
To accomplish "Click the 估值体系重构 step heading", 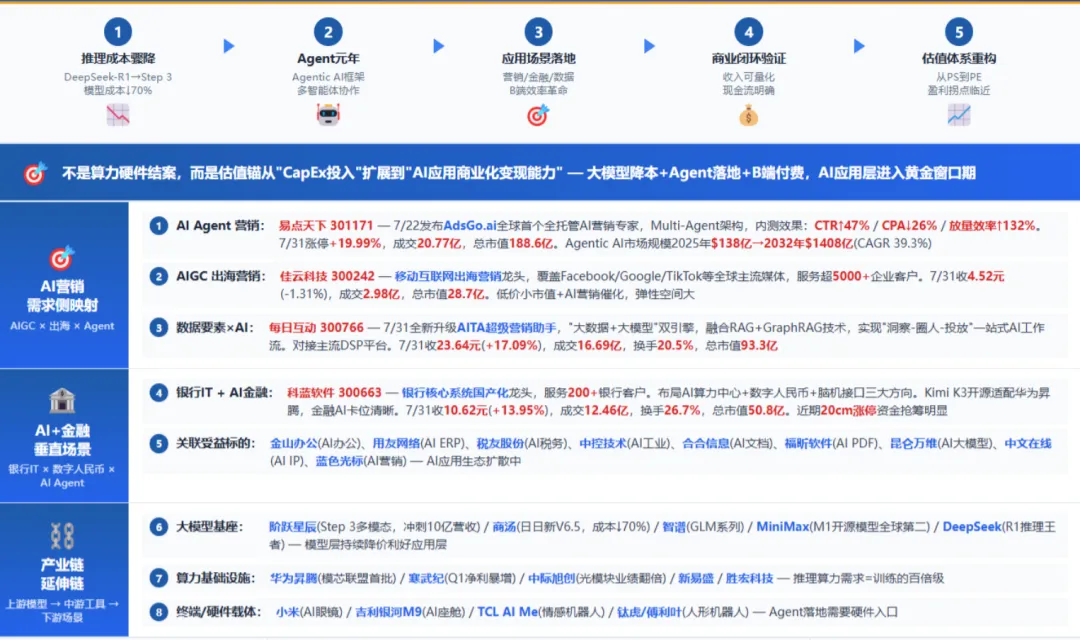I will (x=958, y=59).
